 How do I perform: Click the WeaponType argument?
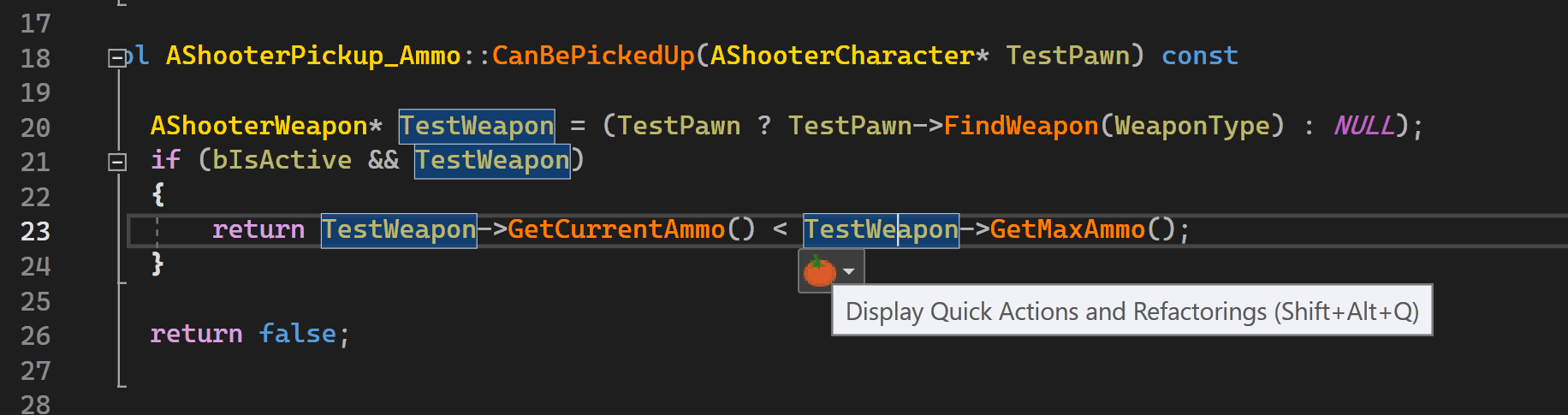(1191, 127)
